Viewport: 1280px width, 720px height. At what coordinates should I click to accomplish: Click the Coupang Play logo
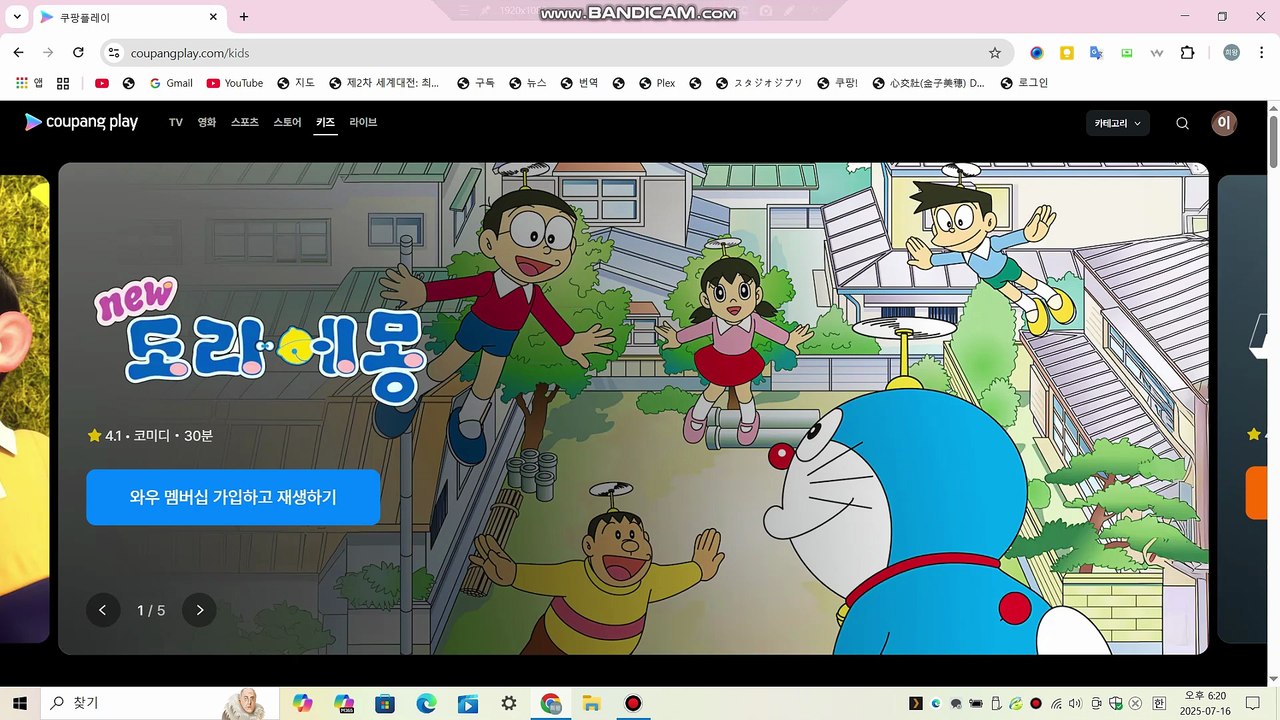(x=82, y=122)
